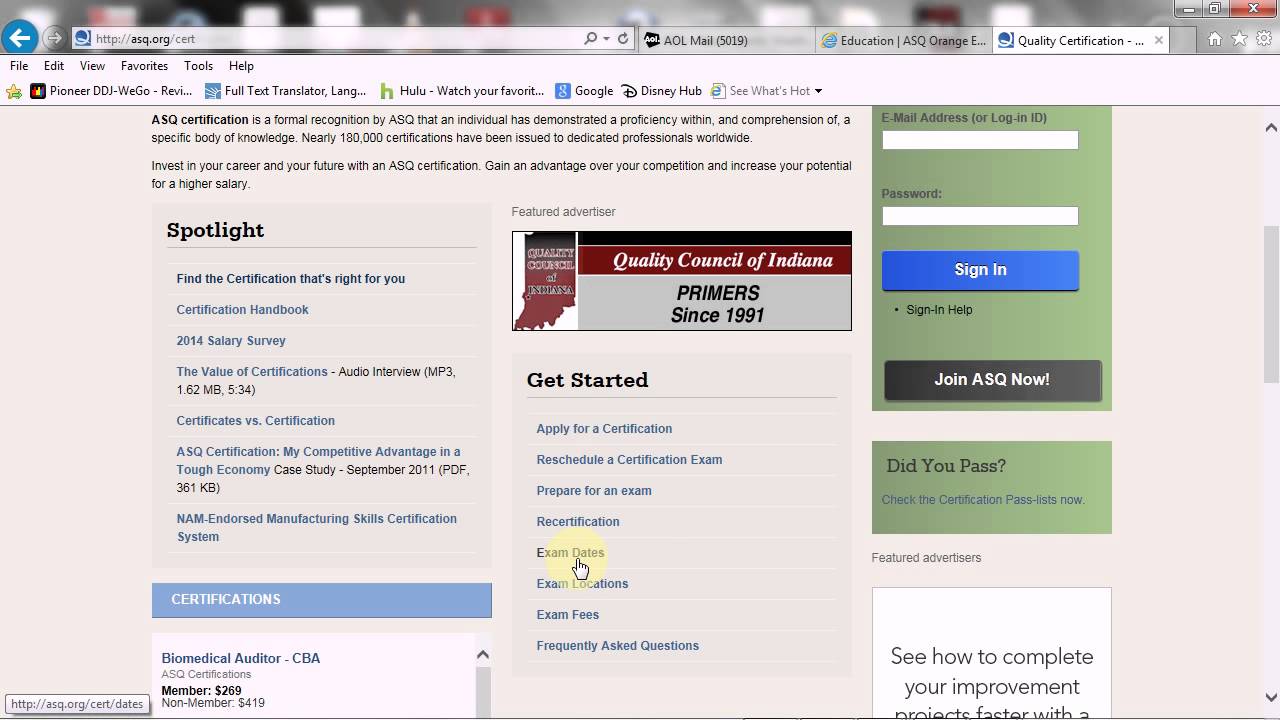Open Check the Certification Pass-lists link
The height and width of the screenshot is (720, 1280).
(983, 500)
